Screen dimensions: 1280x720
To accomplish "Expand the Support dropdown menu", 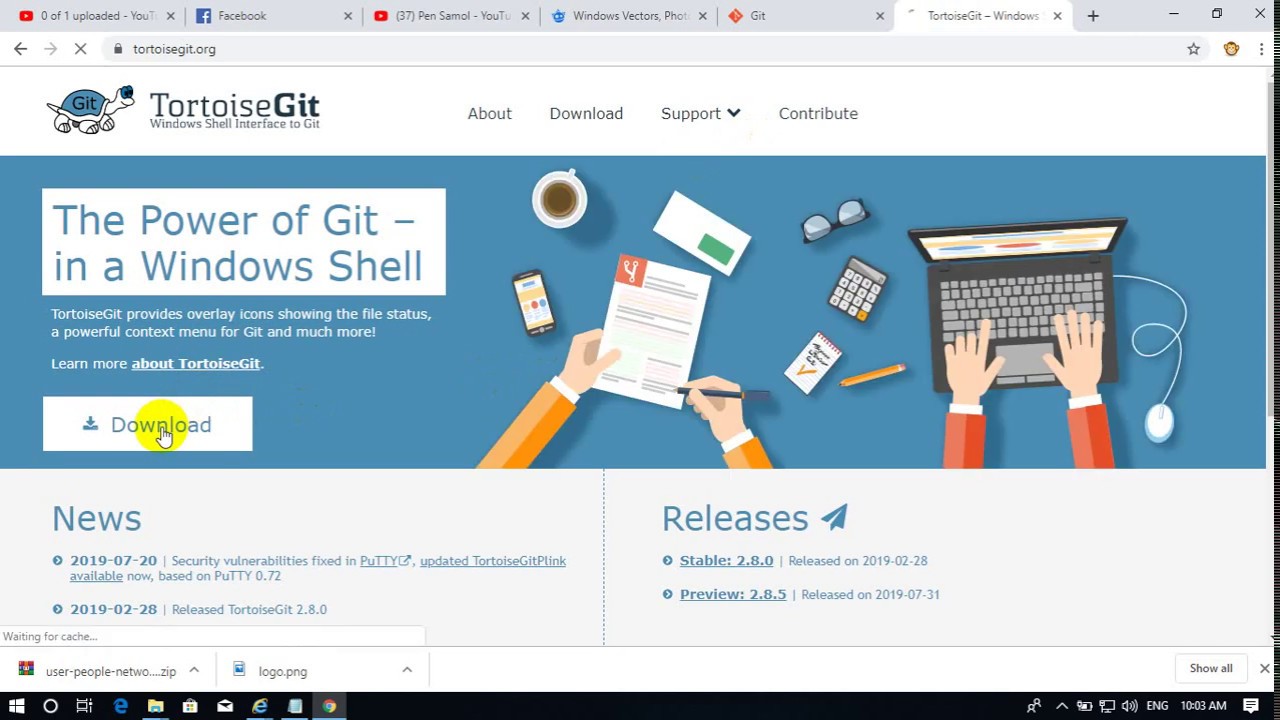I will tap(700, 114).
